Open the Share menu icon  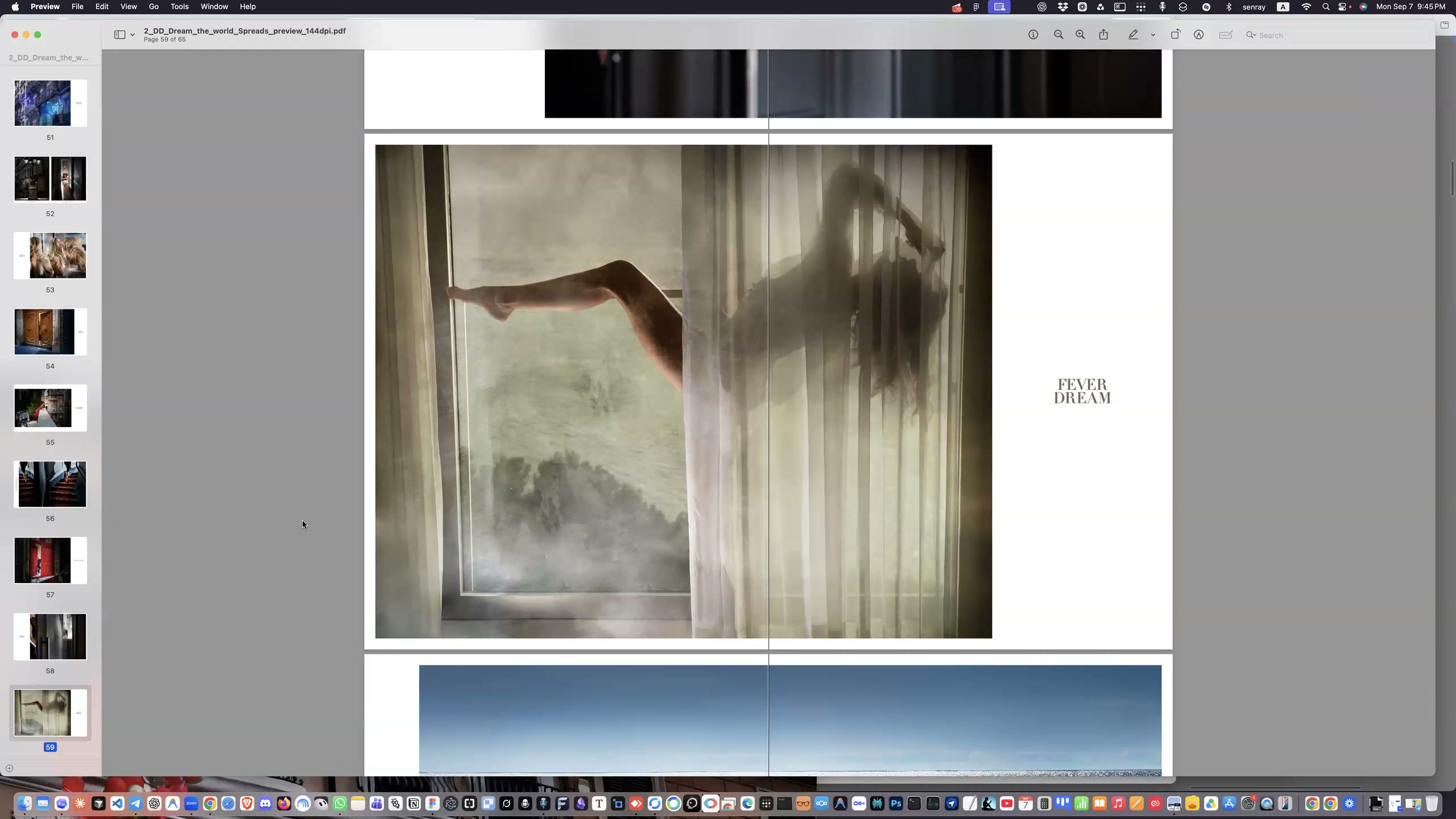[x=1103, y=35]
